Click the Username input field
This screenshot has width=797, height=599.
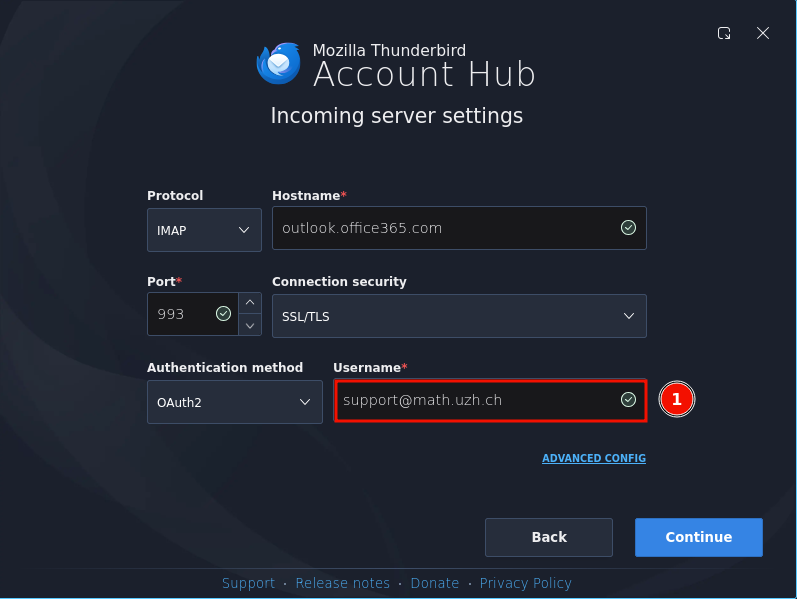coord(491,400)
